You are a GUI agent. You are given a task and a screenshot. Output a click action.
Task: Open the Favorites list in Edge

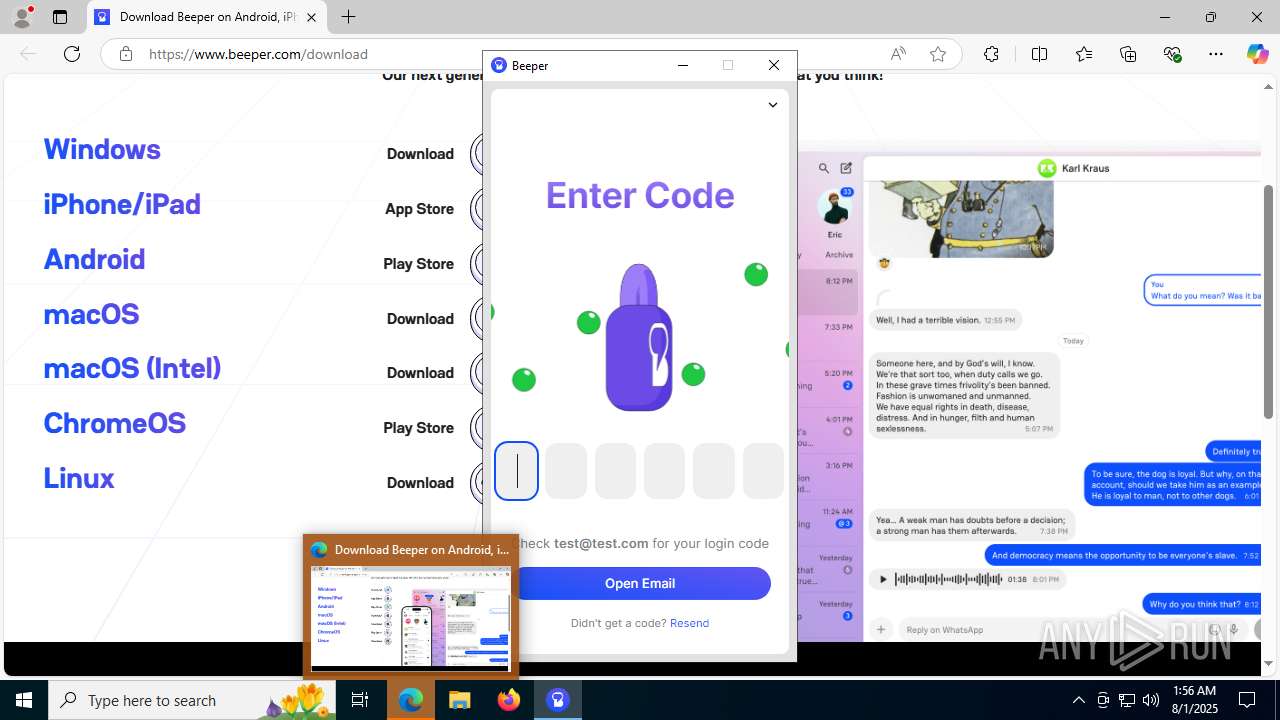(x=1084, y=54)
